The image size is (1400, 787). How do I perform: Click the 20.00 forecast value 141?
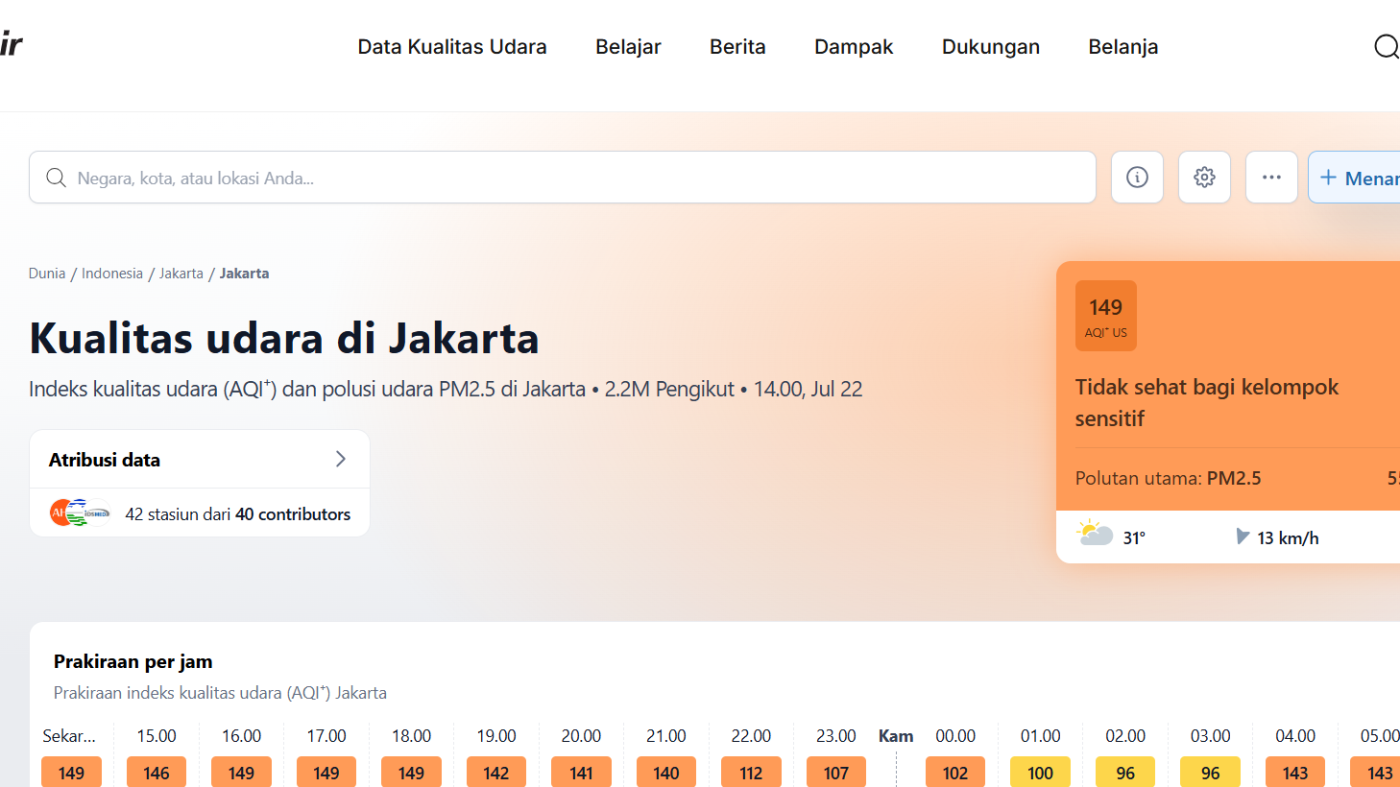pyautogui.click(x=581, y=773)
